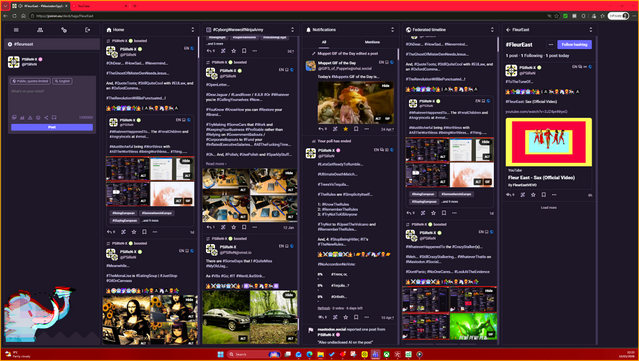Favourite the Fleur East Sax post
Image resolution: width=639 pixels, height=361 pixels.
coord(533,195)
